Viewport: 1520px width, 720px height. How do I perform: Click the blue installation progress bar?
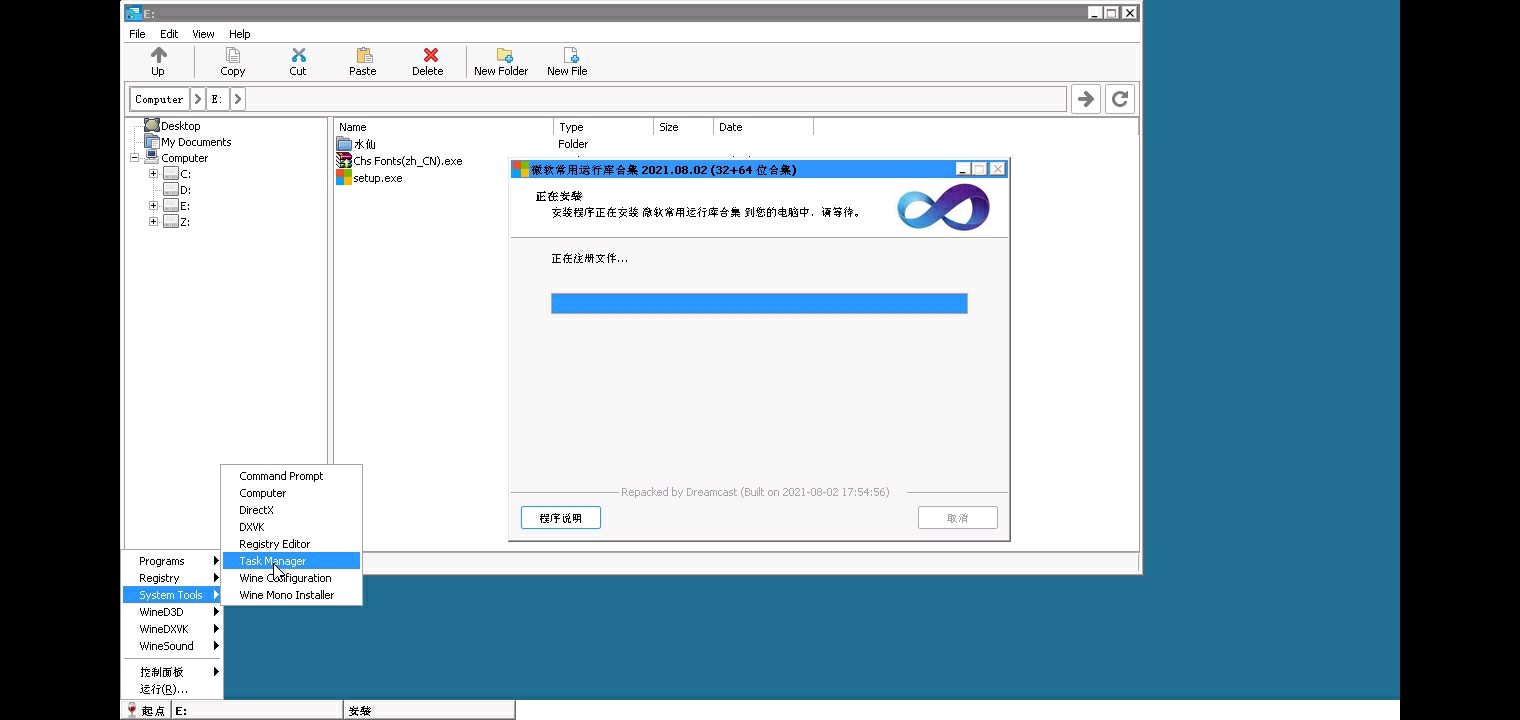759,303
